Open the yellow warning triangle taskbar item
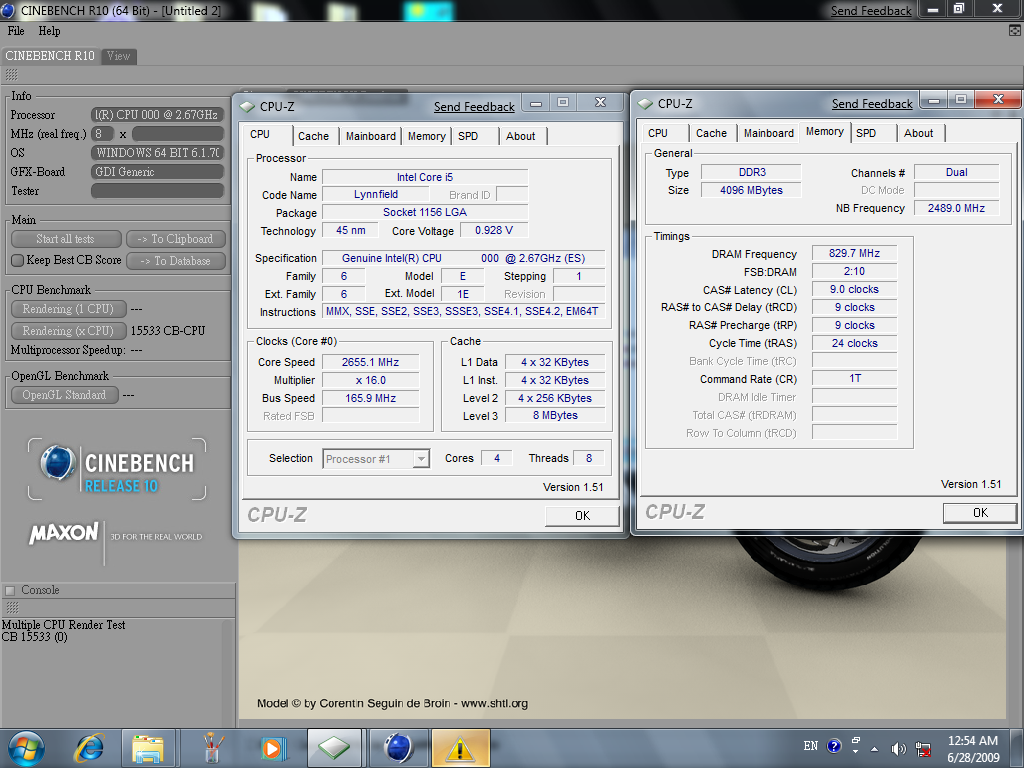 click(x=460, y=748)
